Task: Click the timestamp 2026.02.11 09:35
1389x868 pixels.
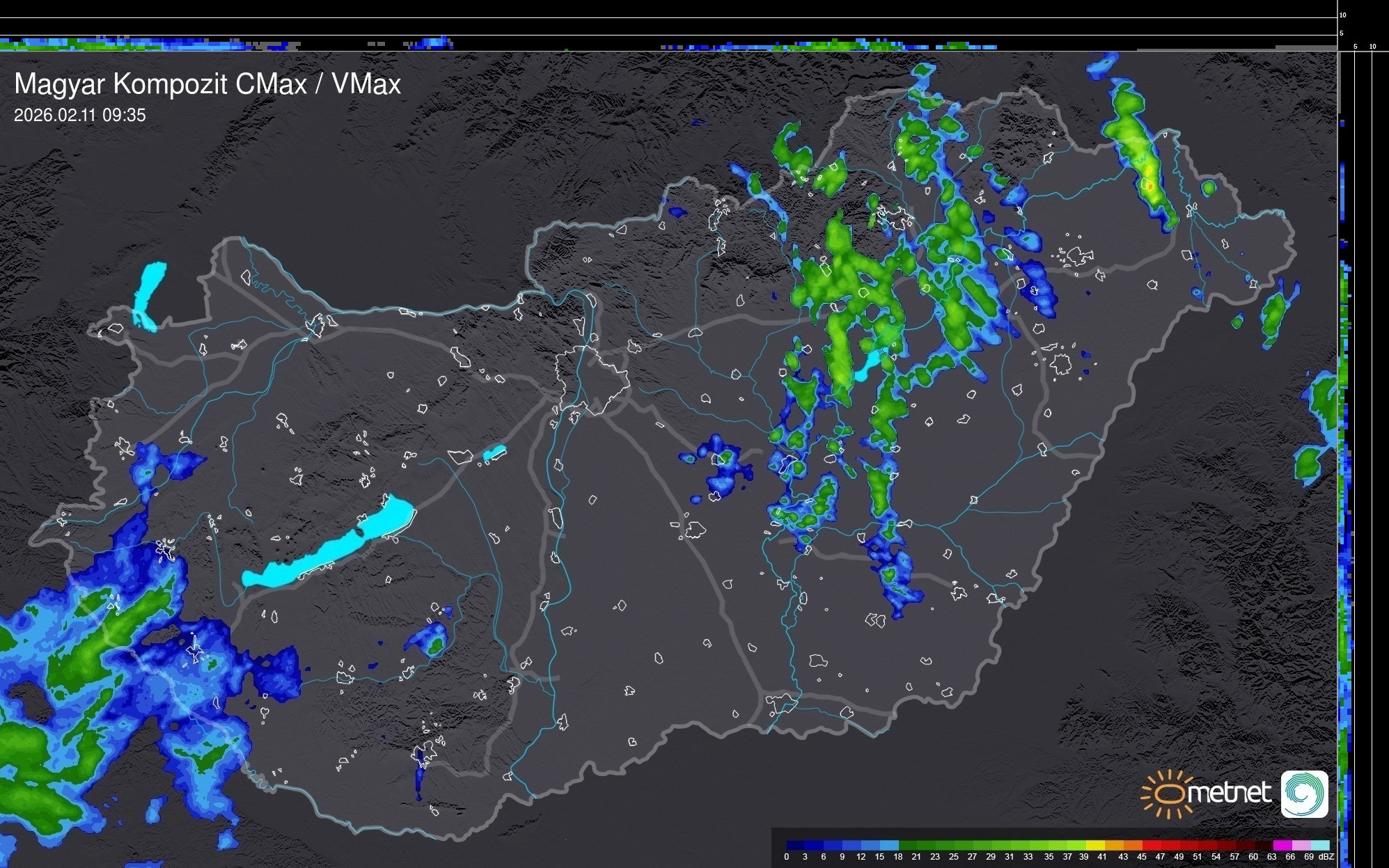Action: (x=80, y=116)
